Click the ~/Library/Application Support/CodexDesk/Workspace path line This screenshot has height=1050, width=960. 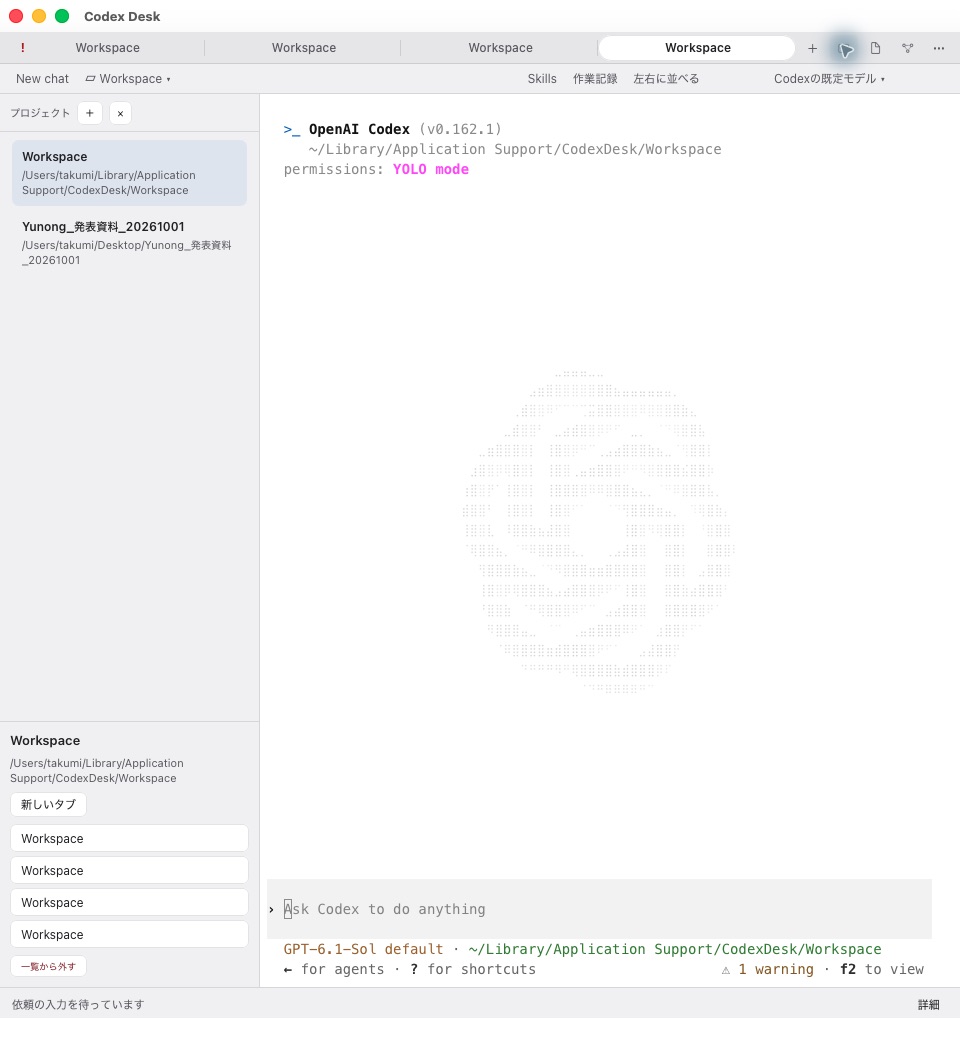click(x=515, y=149)
